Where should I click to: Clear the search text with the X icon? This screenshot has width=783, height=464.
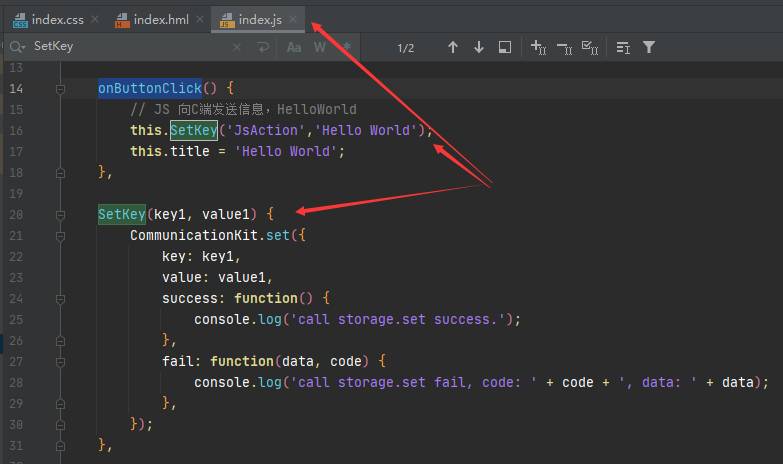pos(237,47)
